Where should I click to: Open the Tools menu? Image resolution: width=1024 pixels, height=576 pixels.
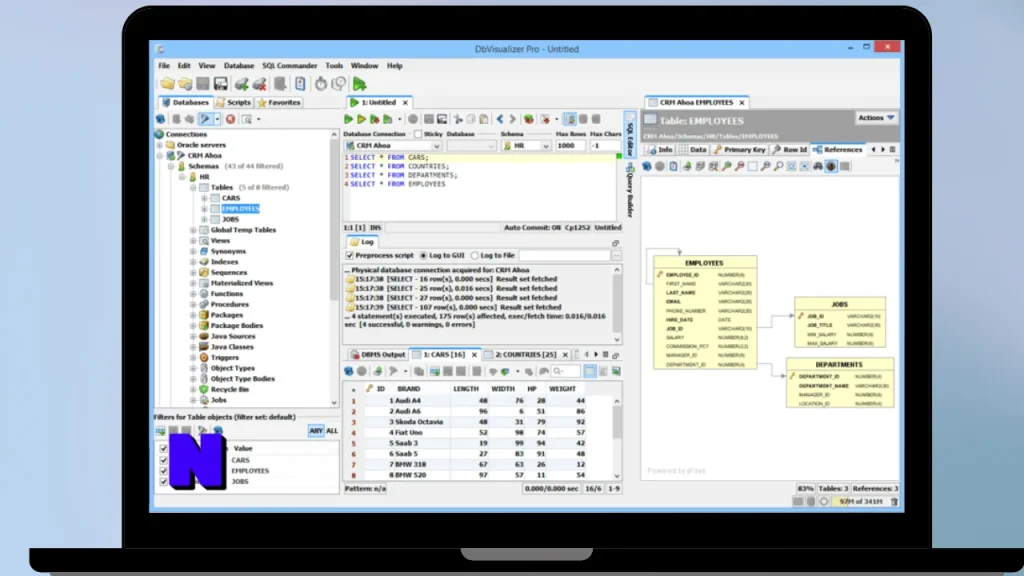(x=334, y=66)
